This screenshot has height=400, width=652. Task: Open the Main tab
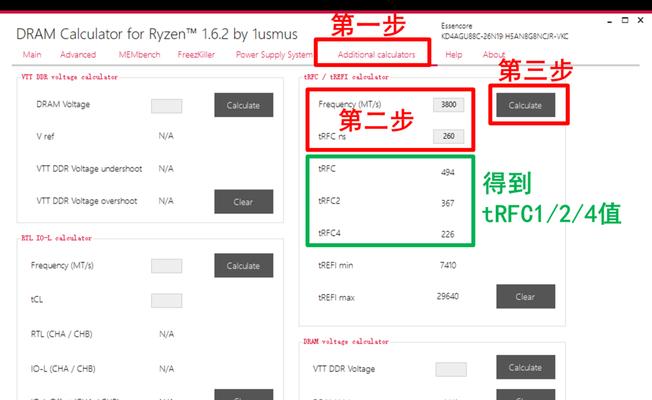(x=32, y=54)
